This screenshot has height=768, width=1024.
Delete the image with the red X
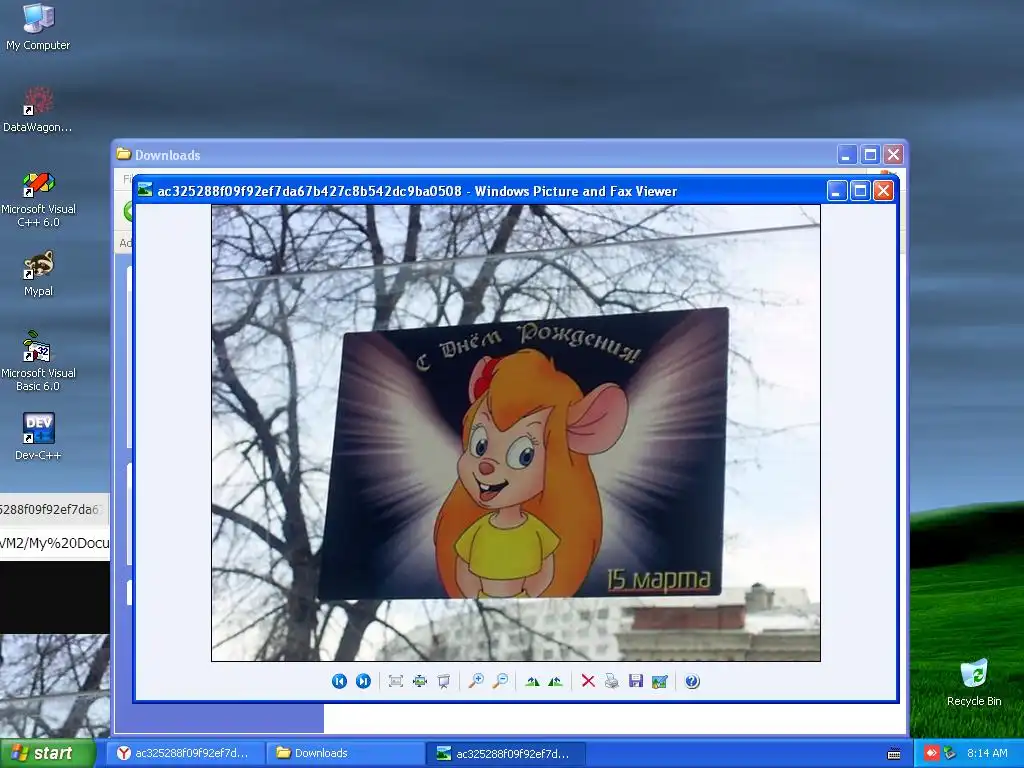tap(588, 681)
